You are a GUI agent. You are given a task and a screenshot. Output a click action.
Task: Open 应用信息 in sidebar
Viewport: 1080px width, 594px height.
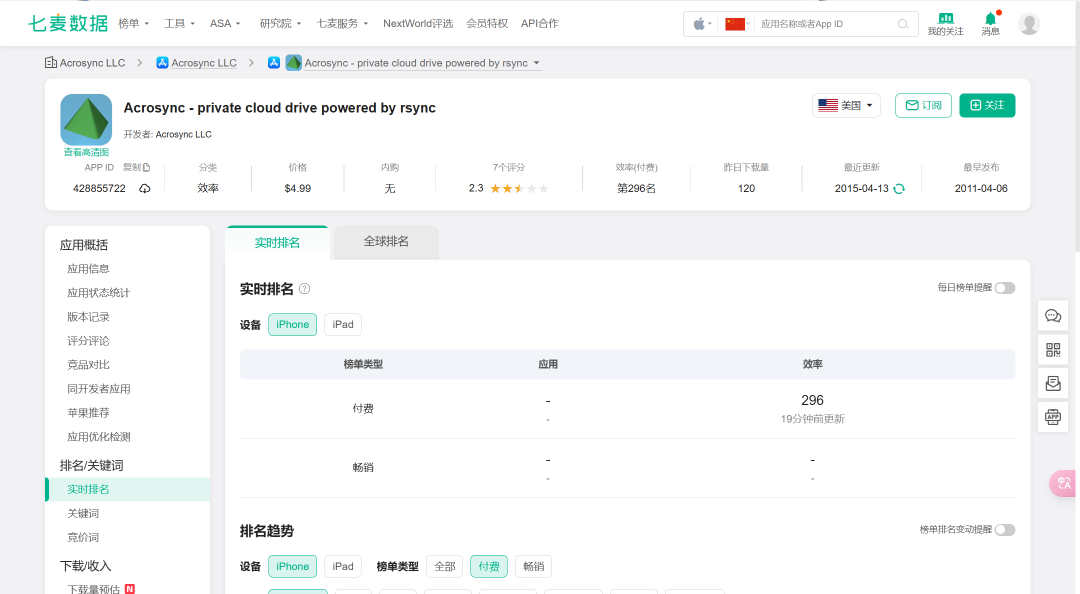pyautogui.click(x=88, y=269)
